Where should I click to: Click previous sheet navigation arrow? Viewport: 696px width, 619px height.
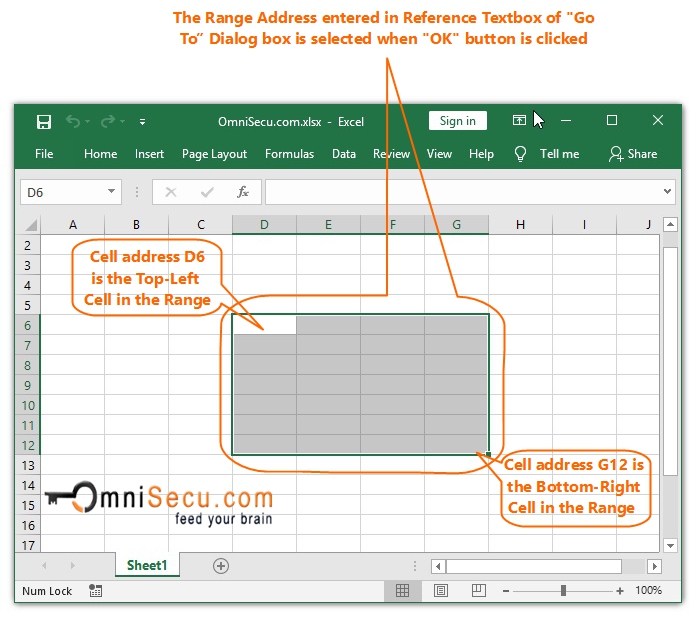click(x=44, y=565)
